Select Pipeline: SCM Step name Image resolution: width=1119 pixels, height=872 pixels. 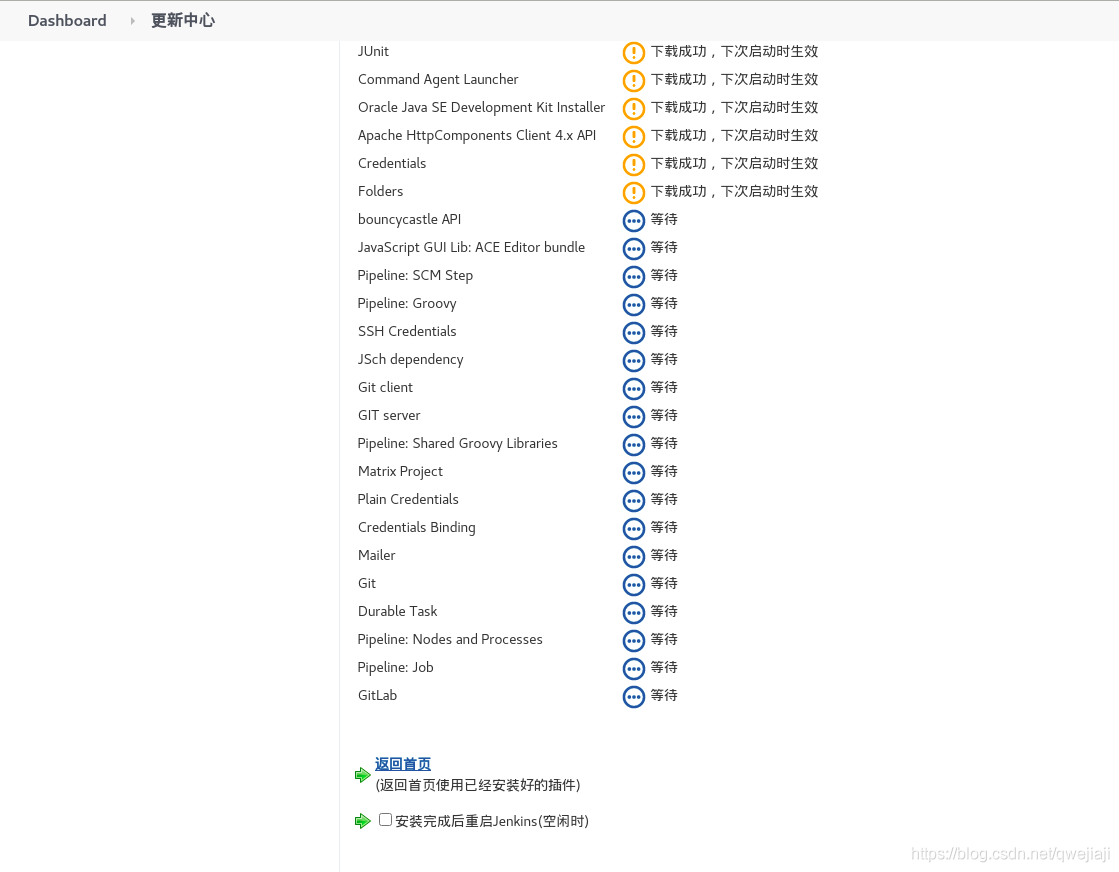pos(415,275)
